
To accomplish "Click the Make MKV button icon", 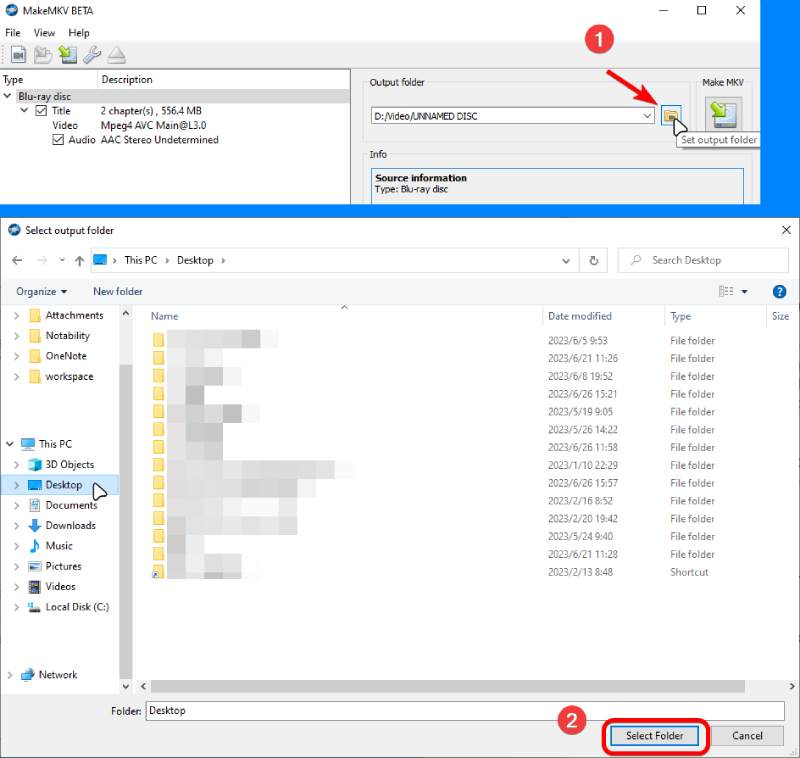I will click(723, 113).
